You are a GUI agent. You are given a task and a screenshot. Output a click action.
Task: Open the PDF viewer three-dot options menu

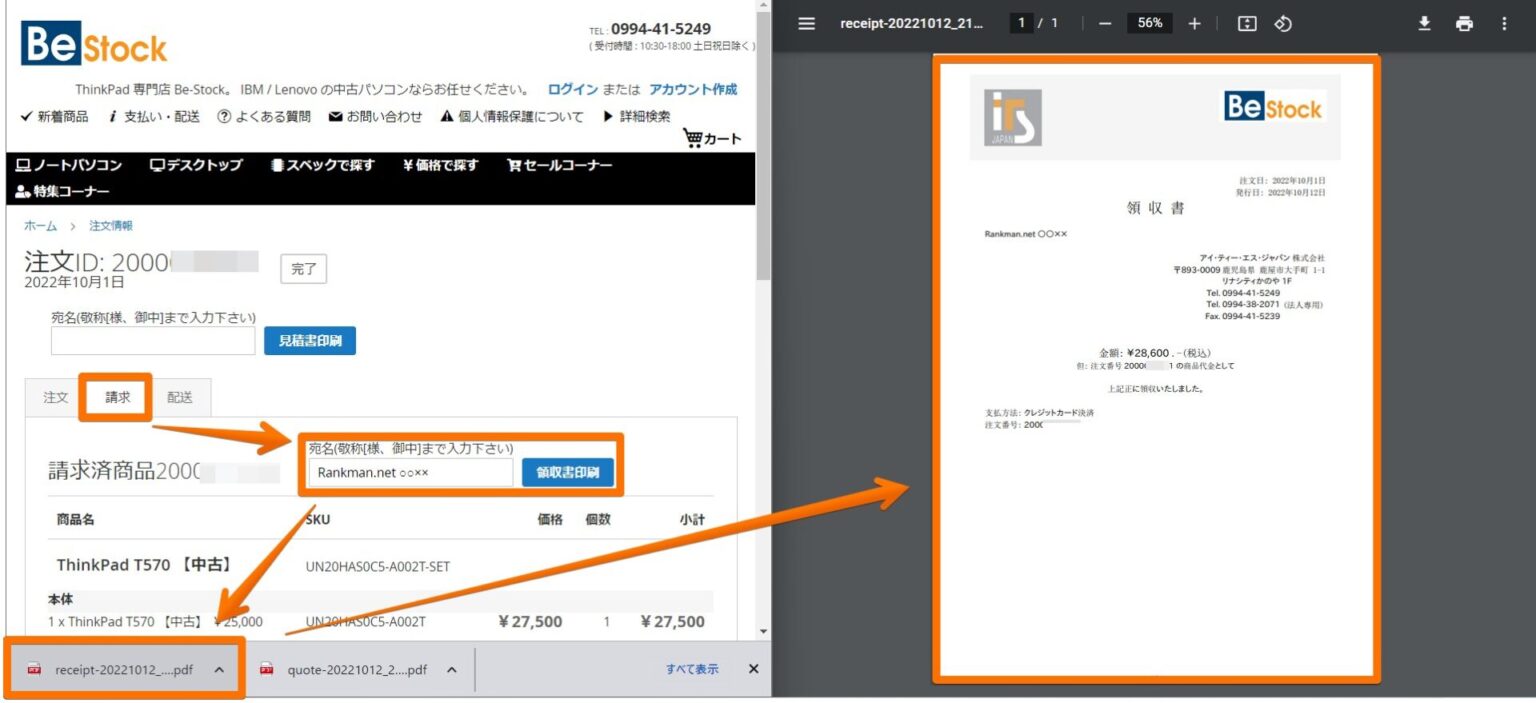pyautogui.click(x=1504, y=22)
